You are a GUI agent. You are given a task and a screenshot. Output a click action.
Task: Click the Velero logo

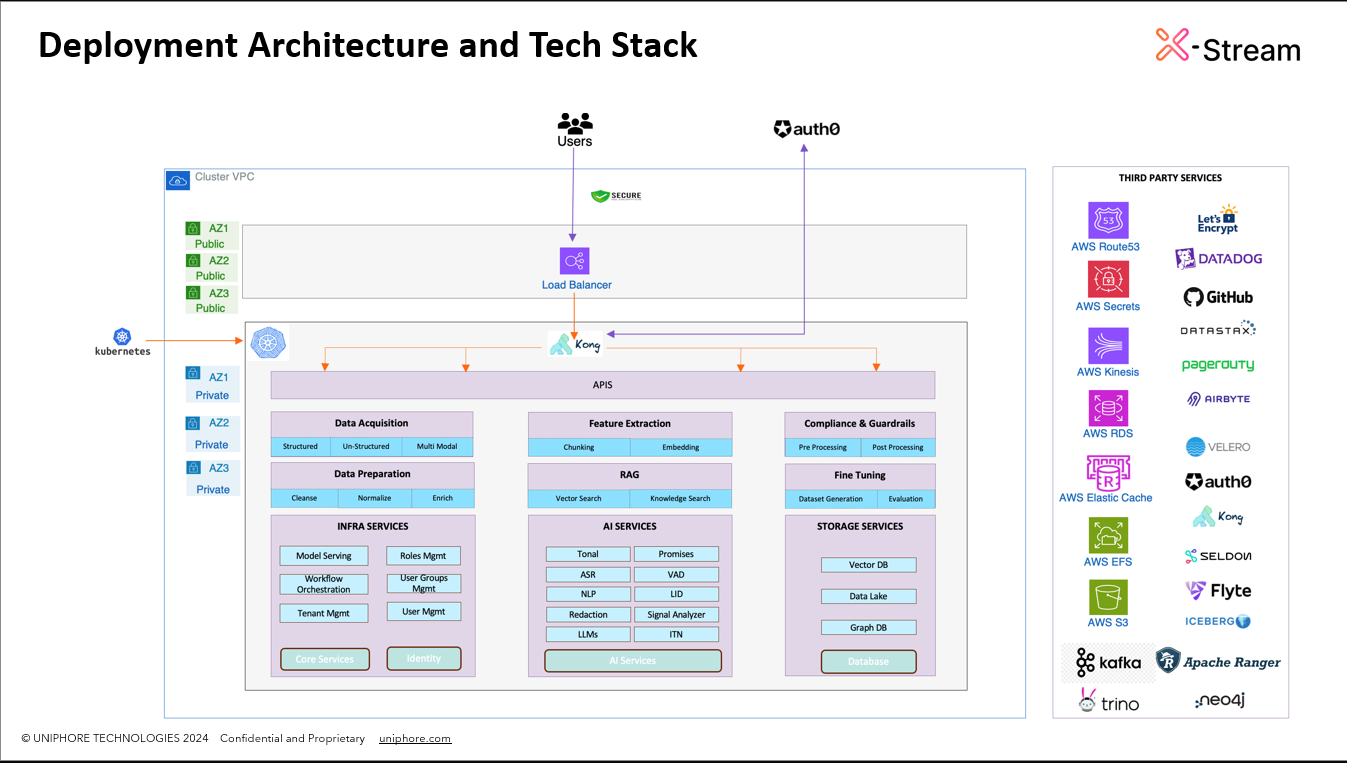point(1218,447)
